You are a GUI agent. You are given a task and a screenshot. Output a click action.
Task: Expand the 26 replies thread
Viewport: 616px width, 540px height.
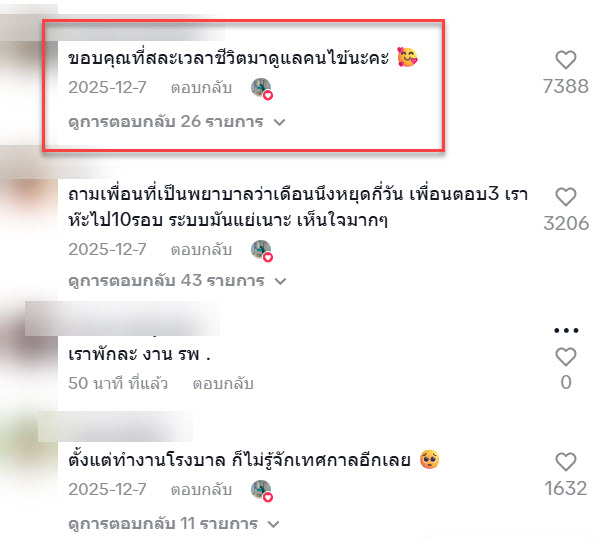(x=177, y=122)
